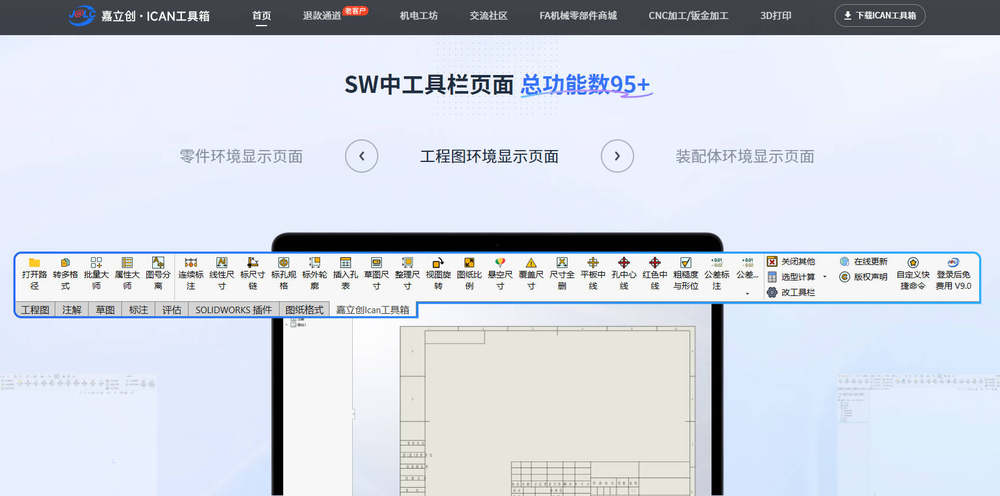Click the 尺寸全删 icon
Image resolution: width=1000 pixels, height=496 pixels.
pyautogui.click(x=562, y=262)
